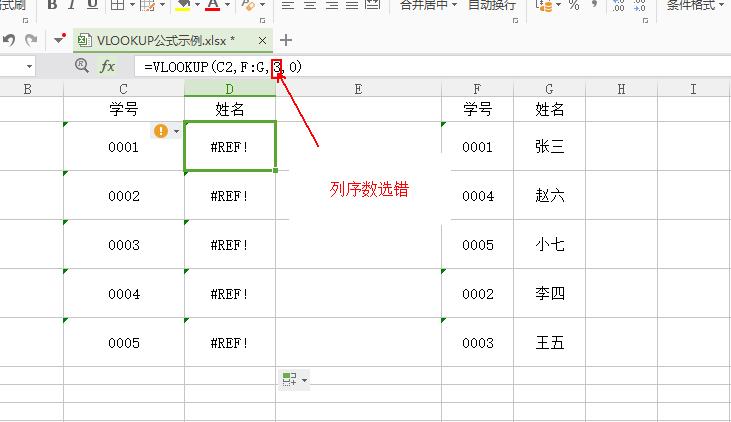Image resolution: width=731 pixels, height=422 pixels.
Task: Select #REF! cell beside 0005
Action: point(230,343)
